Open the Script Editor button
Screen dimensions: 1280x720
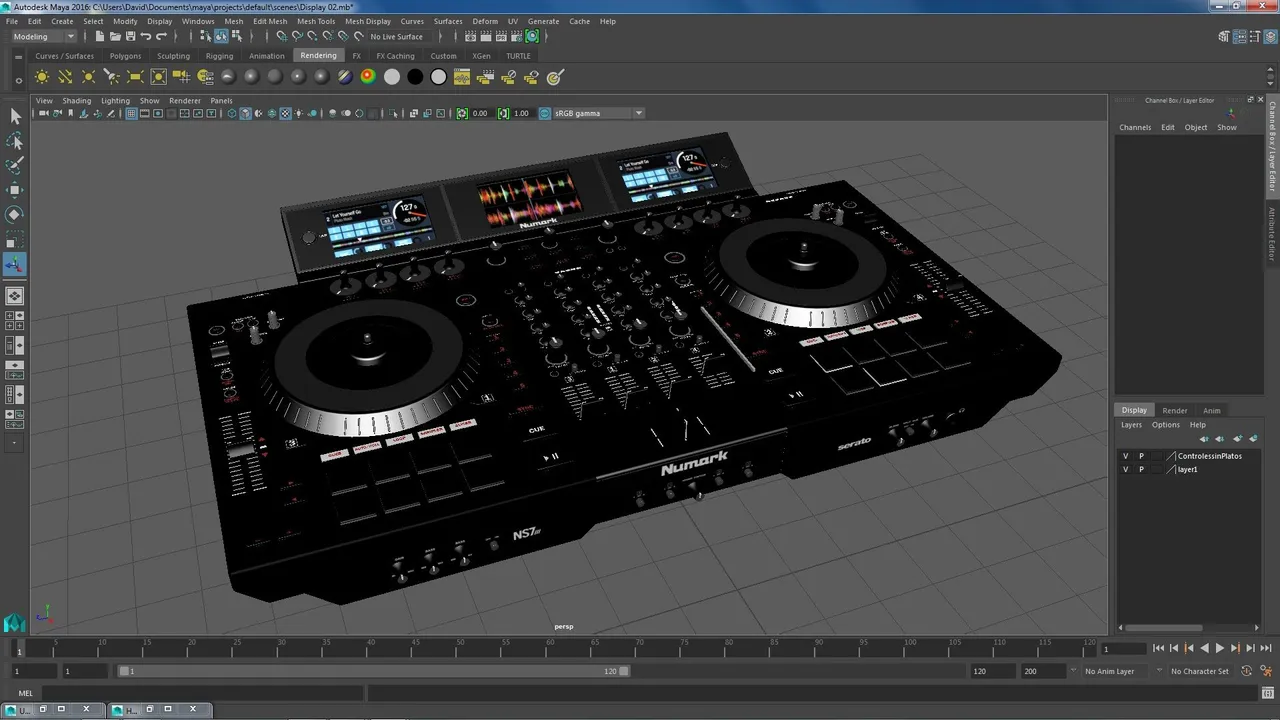tap(1267, 693)
